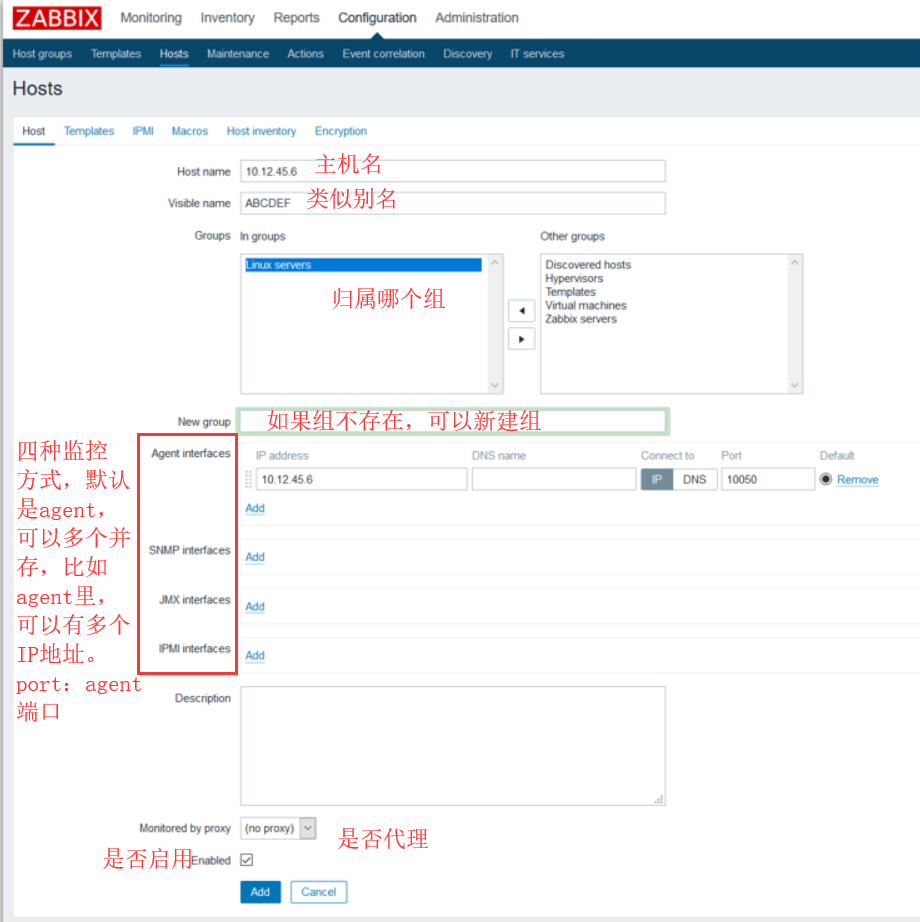Move selected group right arrow button
Viewport: 920px width, 922px height.
click(x=521, y=339)
